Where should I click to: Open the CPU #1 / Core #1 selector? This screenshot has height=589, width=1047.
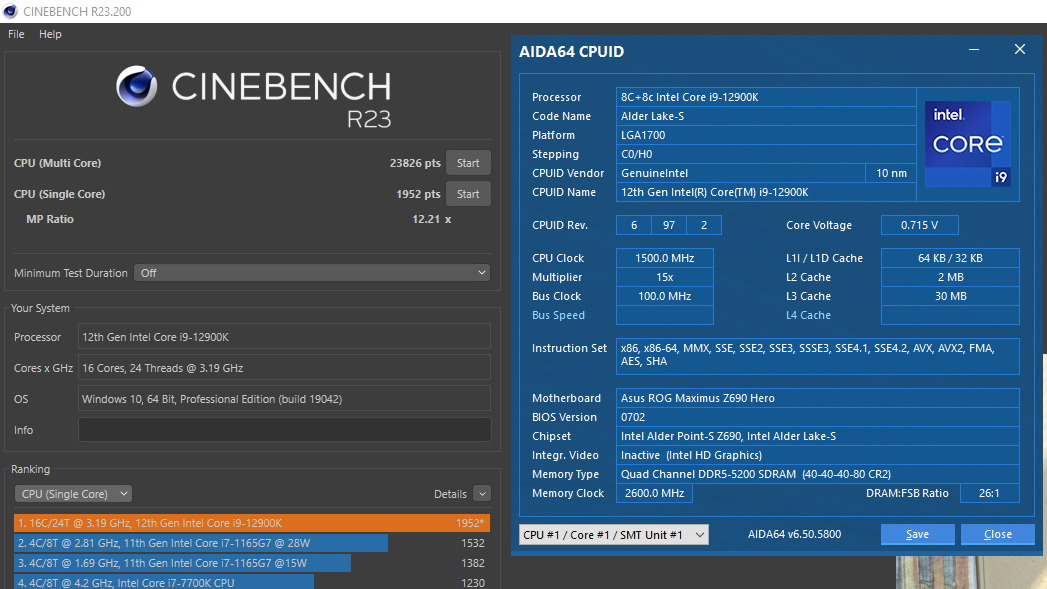tap(614, 534)
